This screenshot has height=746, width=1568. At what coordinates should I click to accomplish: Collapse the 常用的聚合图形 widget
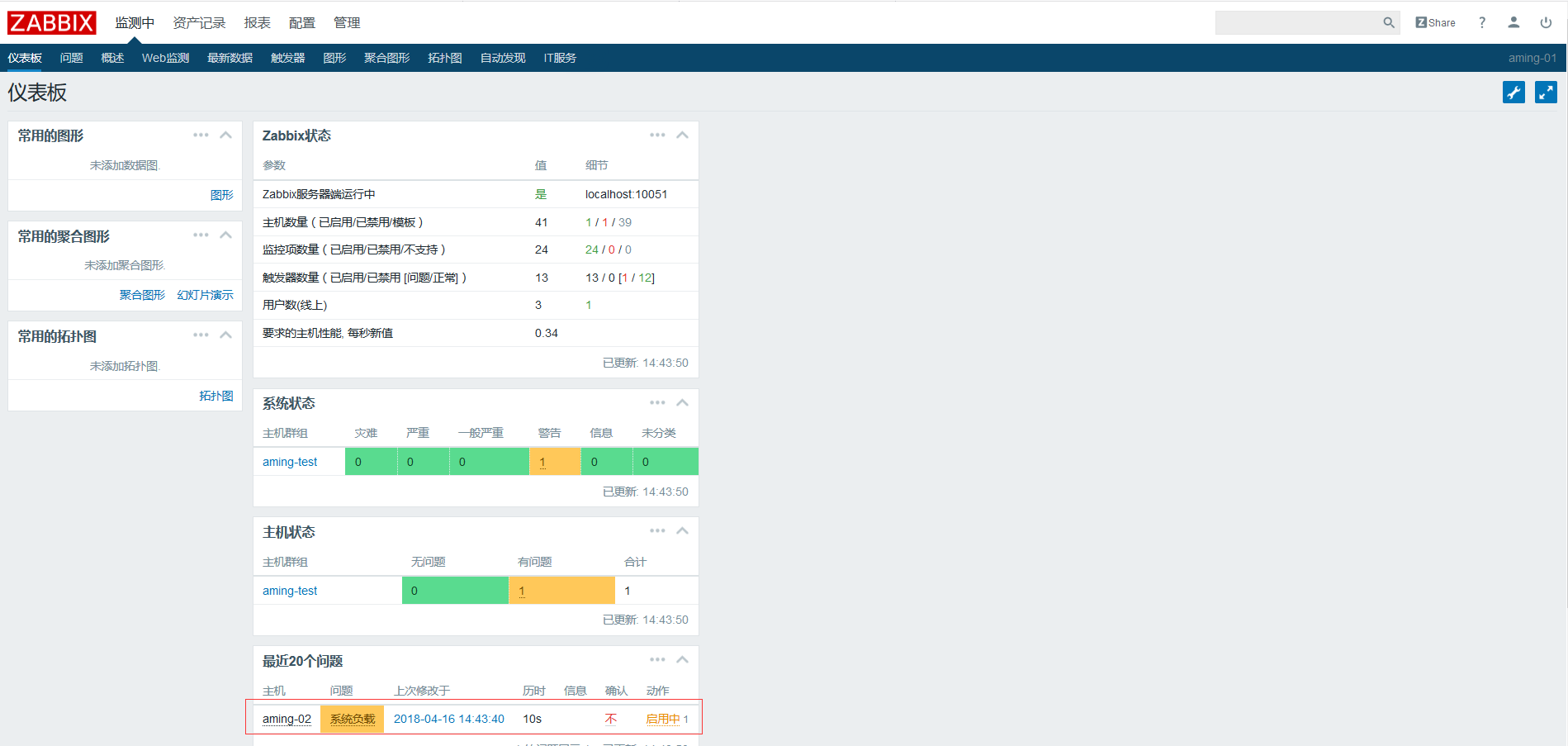click(x=225, y=235)
